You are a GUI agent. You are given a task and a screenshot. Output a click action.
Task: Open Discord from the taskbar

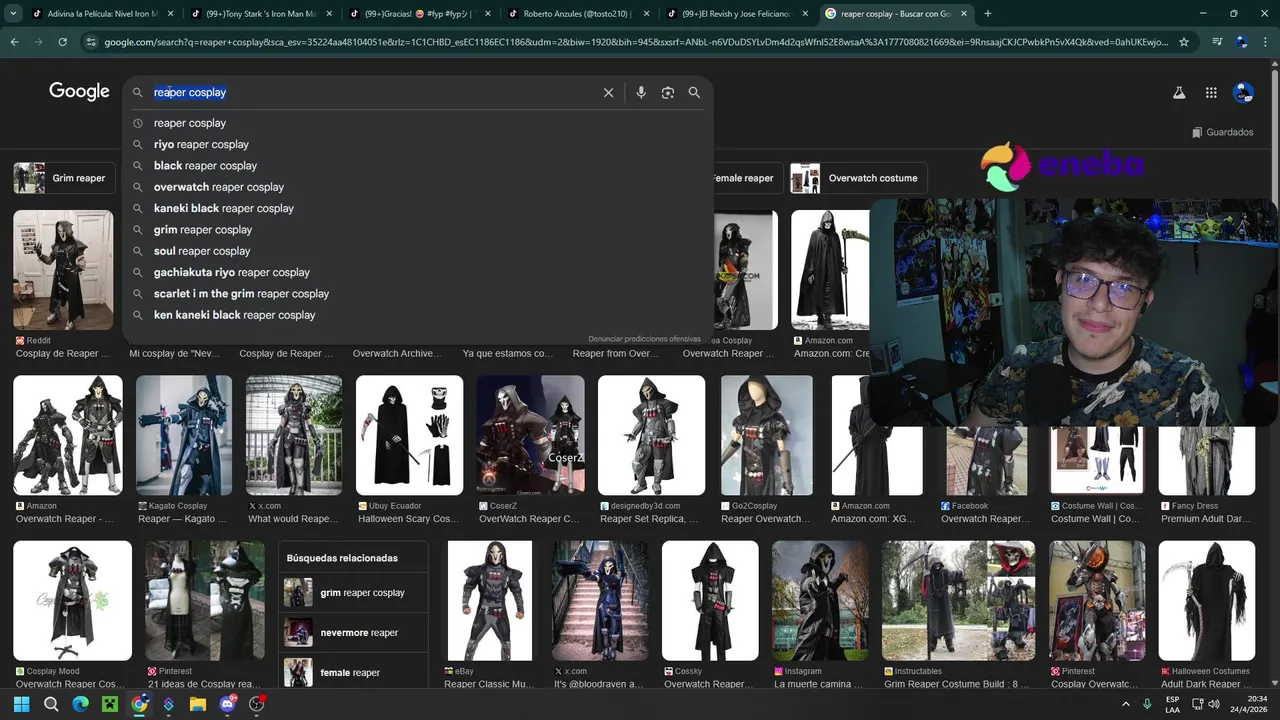tap(228, 704)
